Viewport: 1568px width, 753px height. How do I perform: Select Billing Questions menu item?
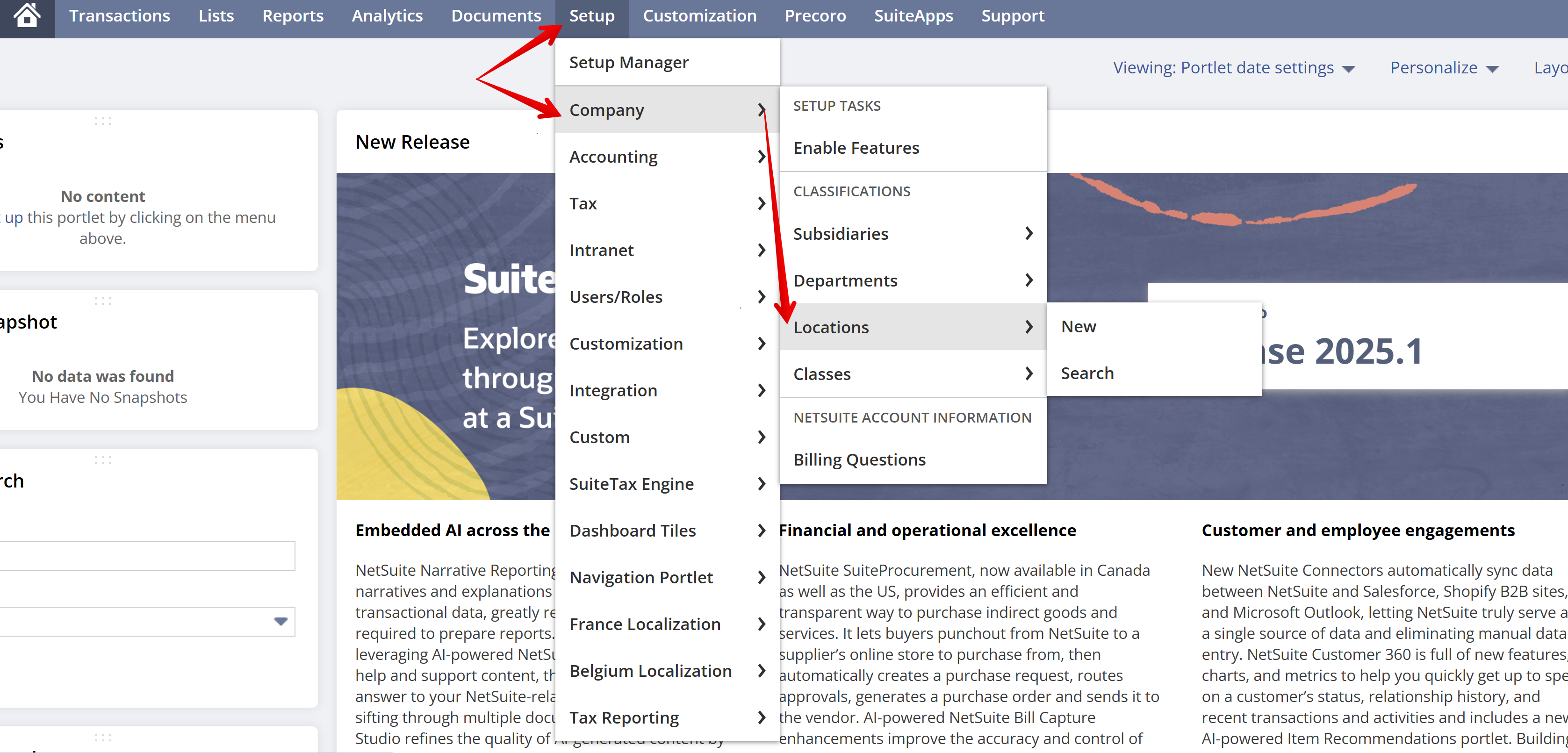click(x=913, y=459)
